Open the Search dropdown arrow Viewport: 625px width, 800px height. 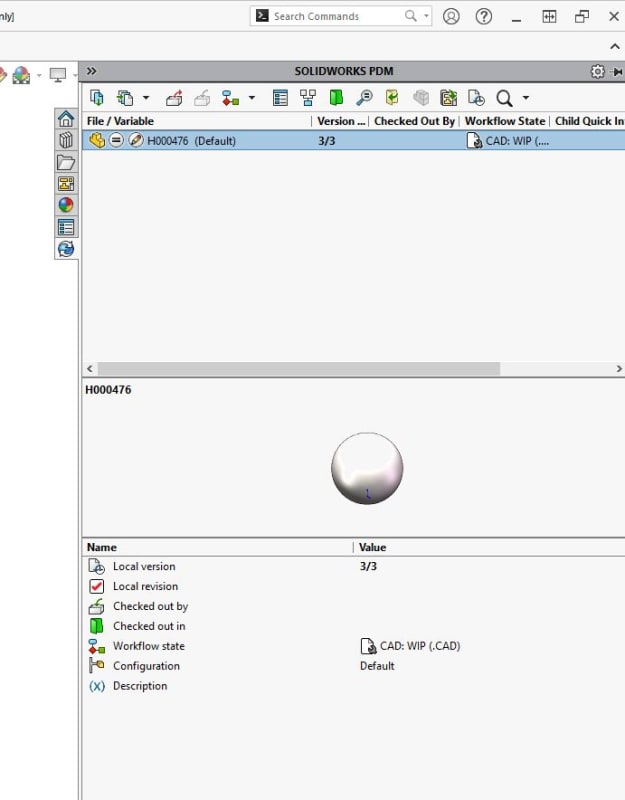(x=526, y=97)
